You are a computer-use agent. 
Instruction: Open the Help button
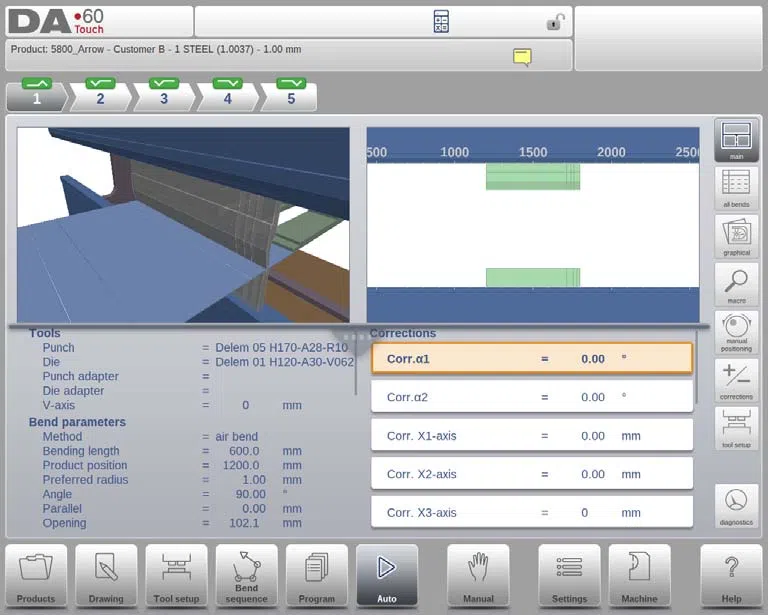coord(731,576)
